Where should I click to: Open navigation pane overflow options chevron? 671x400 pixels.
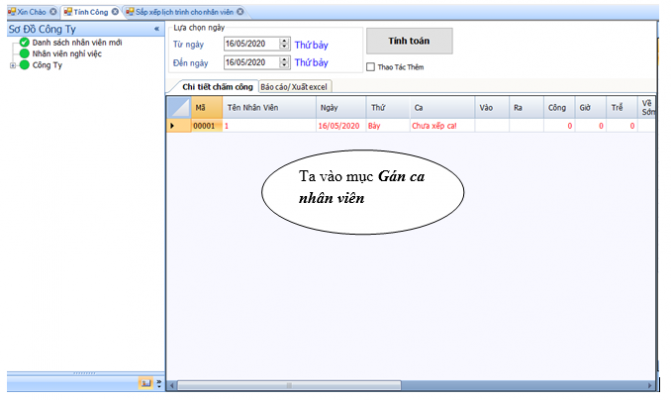pyautogui.click(x=158, y=383)
